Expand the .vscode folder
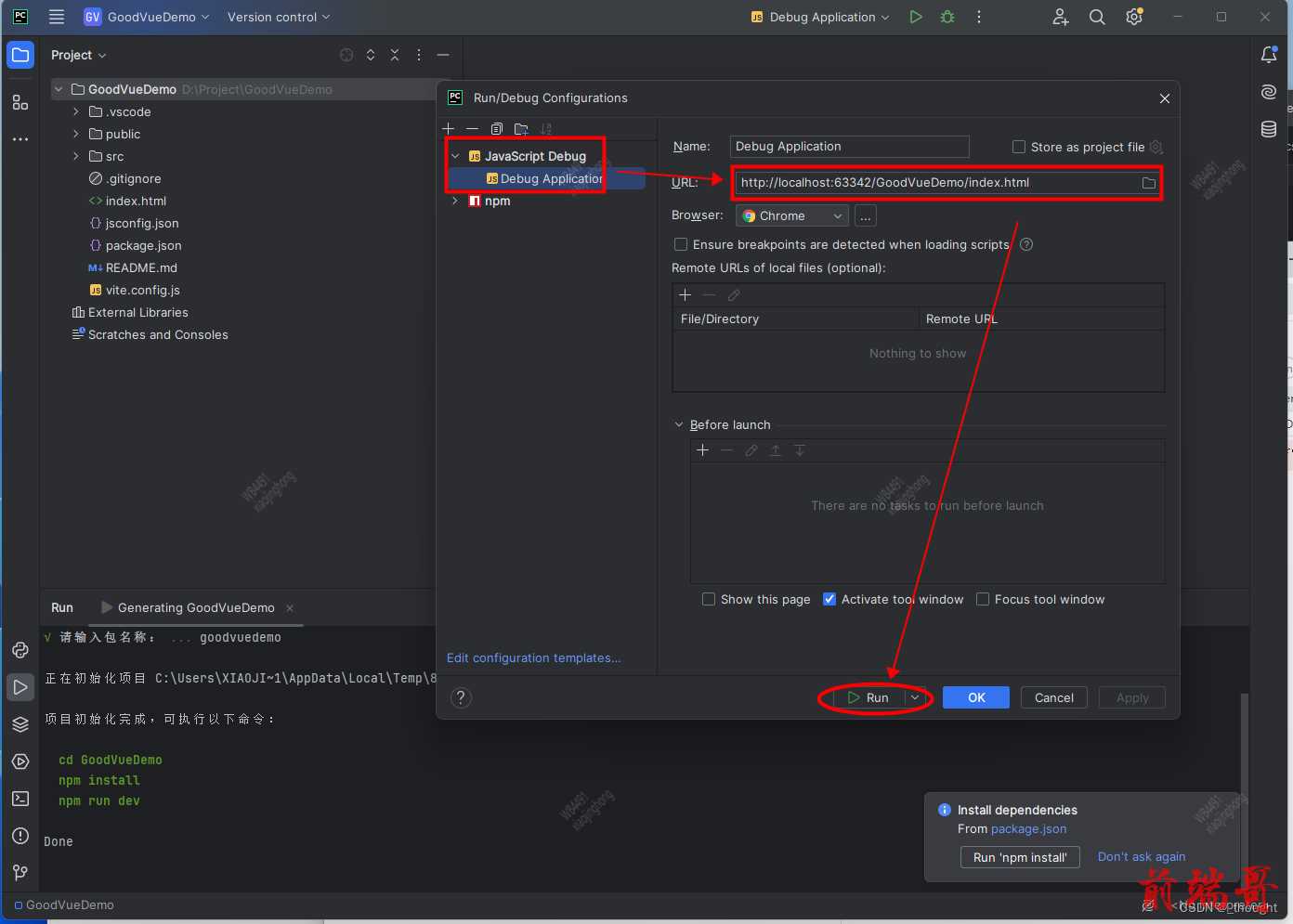 pos(76,111)
